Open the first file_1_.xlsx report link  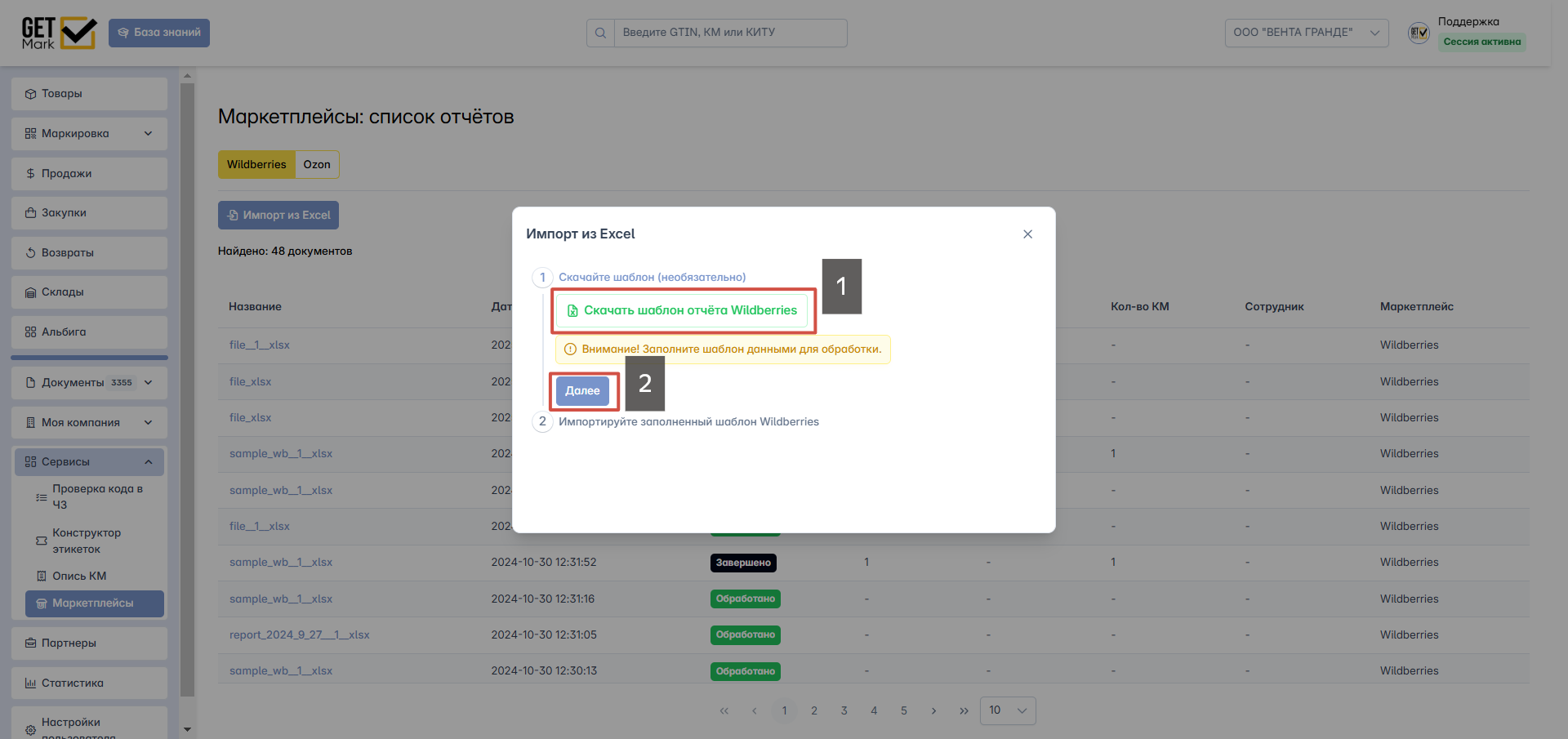(x=260, y=345)
